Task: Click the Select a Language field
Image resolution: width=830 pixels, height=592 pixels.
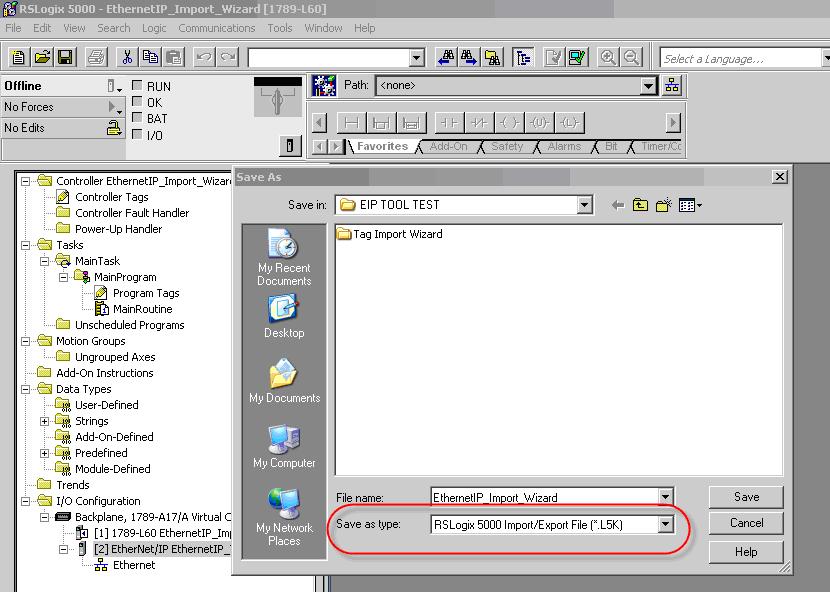Action: [741, 58]
